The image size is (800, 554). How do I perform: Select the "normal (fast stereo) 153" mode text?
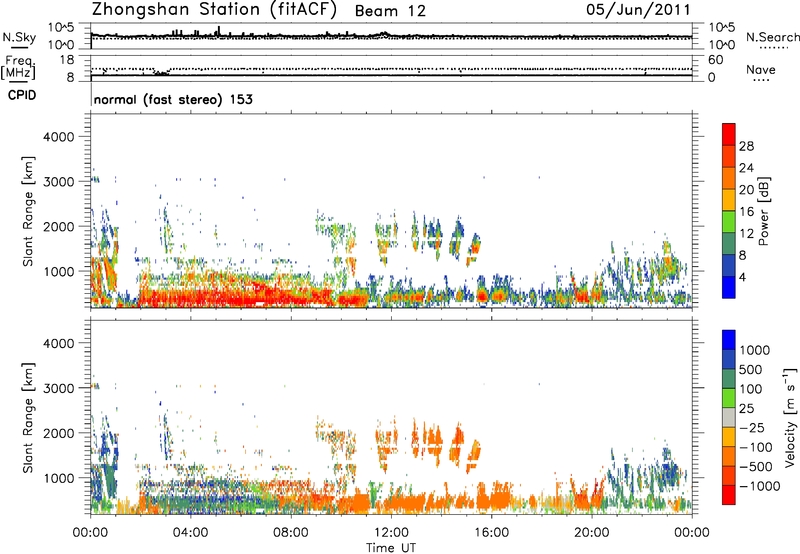[x=173, y=99]
